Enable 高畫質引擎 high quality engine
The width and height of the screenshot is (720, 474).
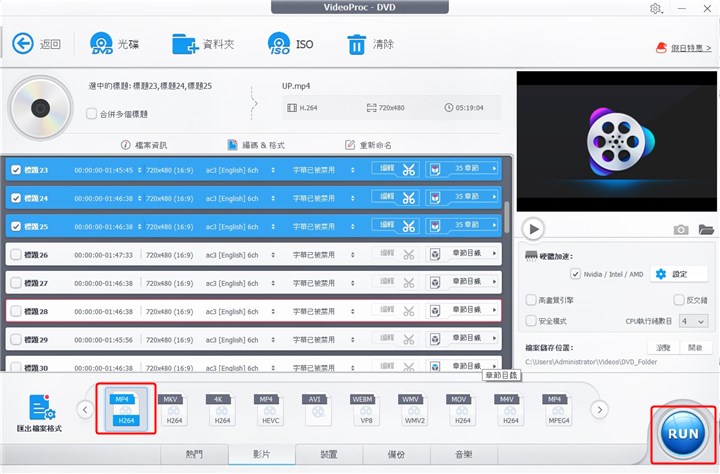coord(531,300)
